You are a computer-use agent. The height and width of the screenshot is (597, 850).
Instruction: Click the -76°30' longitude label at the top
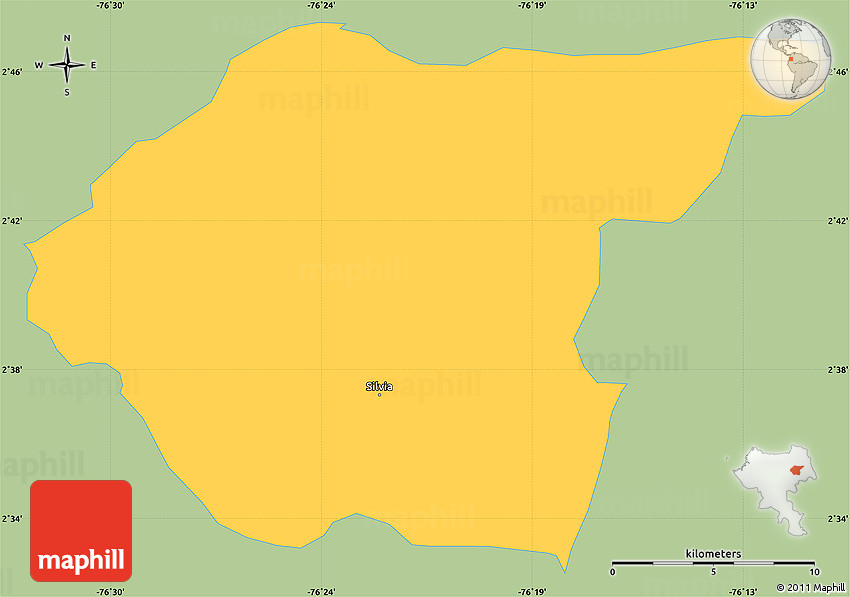coord(110,6)
